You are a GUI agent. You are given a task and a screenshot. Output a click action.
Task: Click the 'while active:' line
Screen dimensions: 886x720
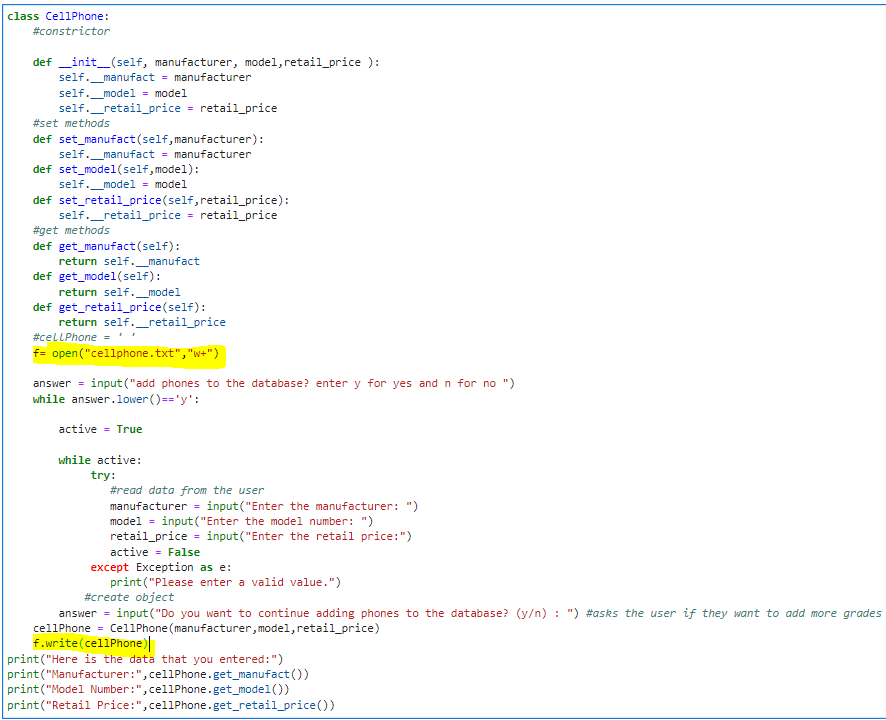(100, 460)
